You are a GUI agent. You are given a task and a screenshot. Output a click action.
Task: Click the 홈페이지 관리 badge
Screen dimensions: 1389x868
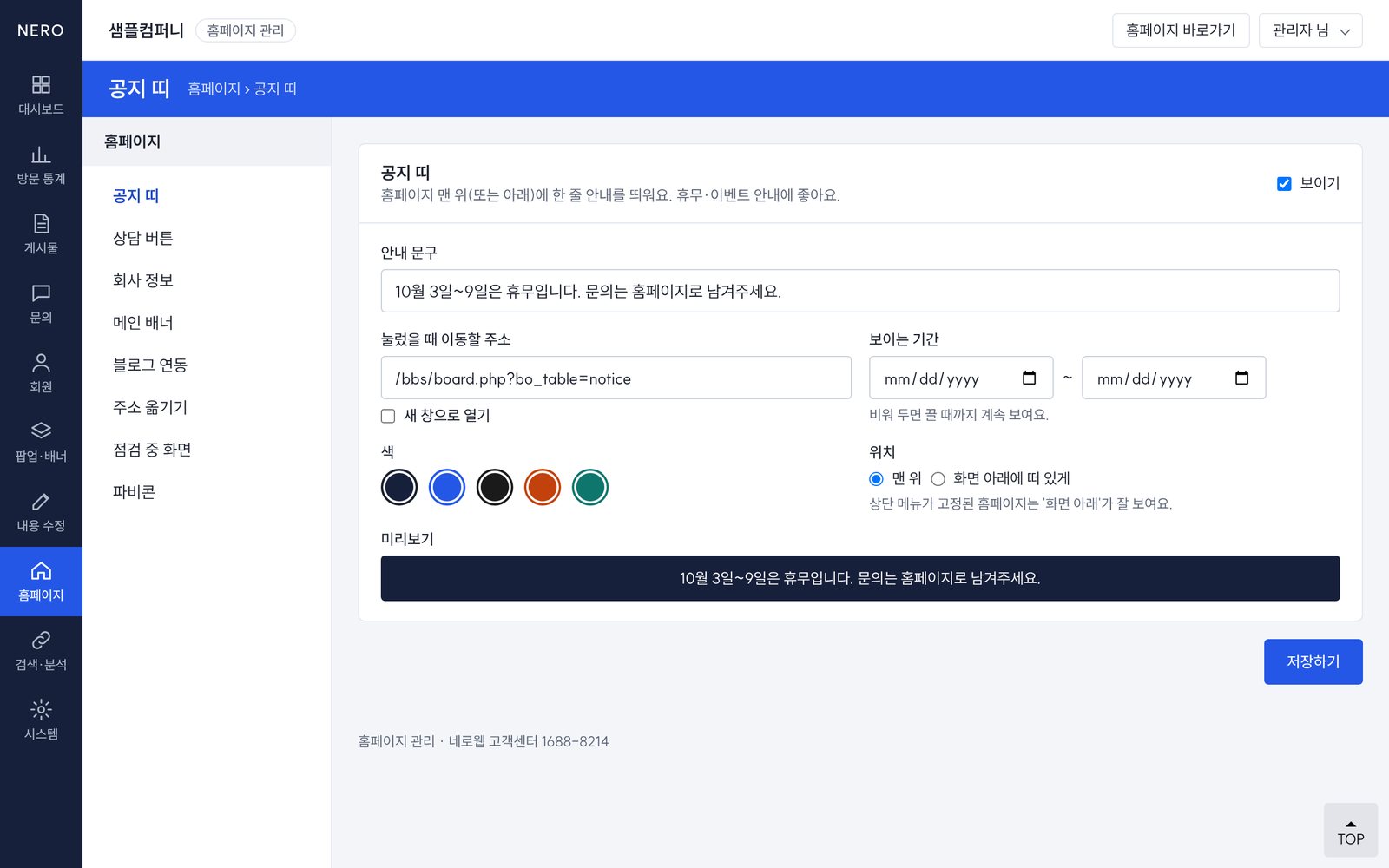pos(246,30)
